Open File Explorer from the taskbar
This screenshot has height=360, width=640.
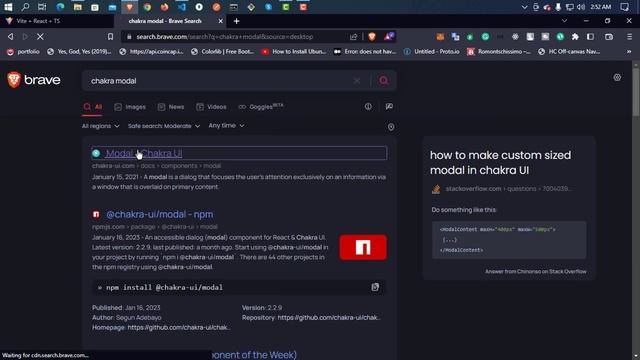coord(78,7)
